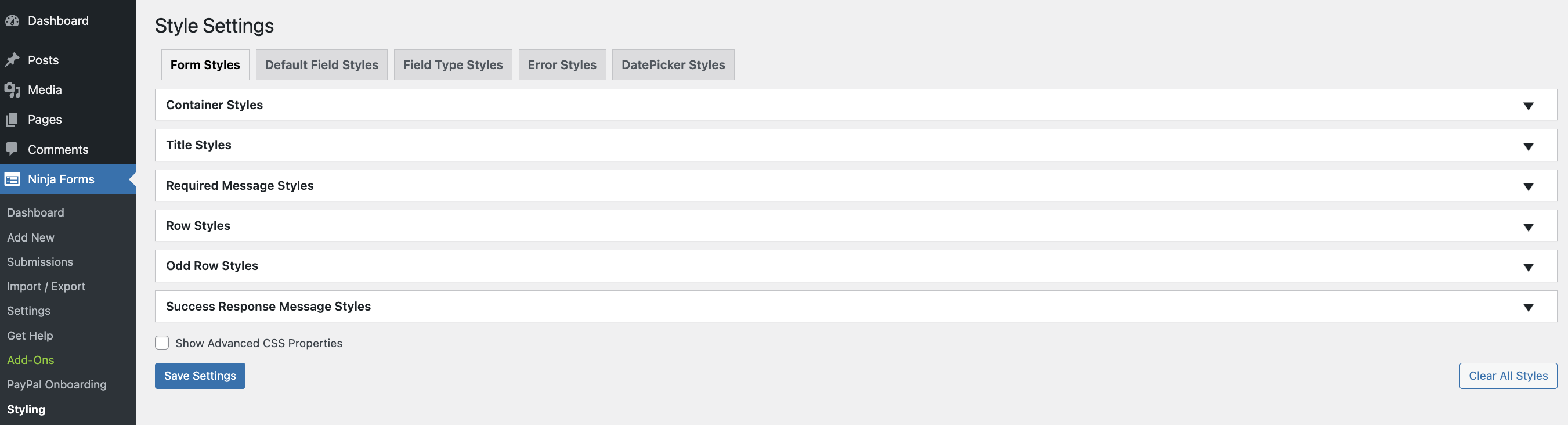Image resolution: width=1568 pixels, height=425 pixels.
Task: Click the Dashboard gauge icon in sidebar
Action: click(x=12, y=21)
